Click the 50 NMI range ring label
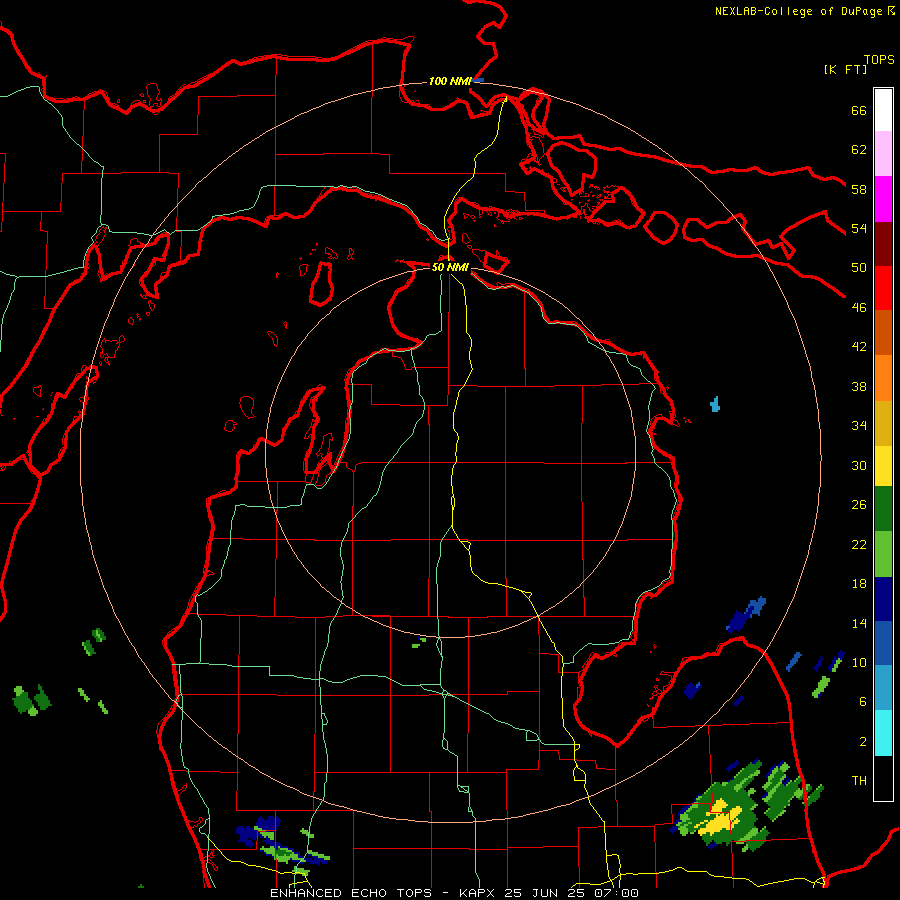This screenshot has width=900, height=900. [450, 267]
